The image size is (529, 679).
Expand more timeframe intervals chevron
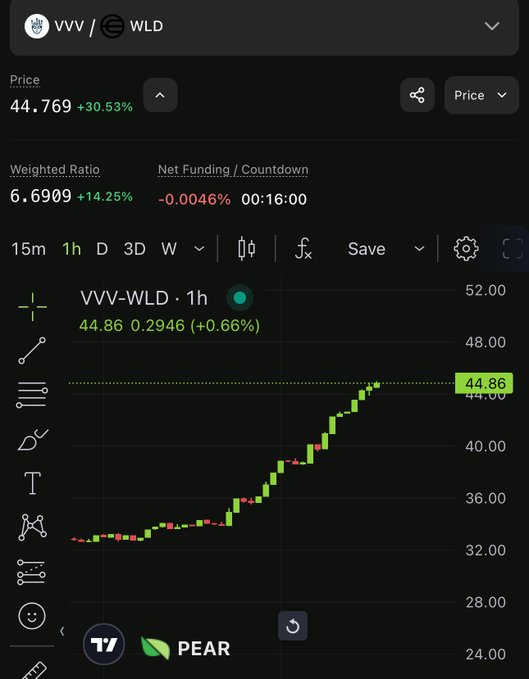[x=199, y=249]
